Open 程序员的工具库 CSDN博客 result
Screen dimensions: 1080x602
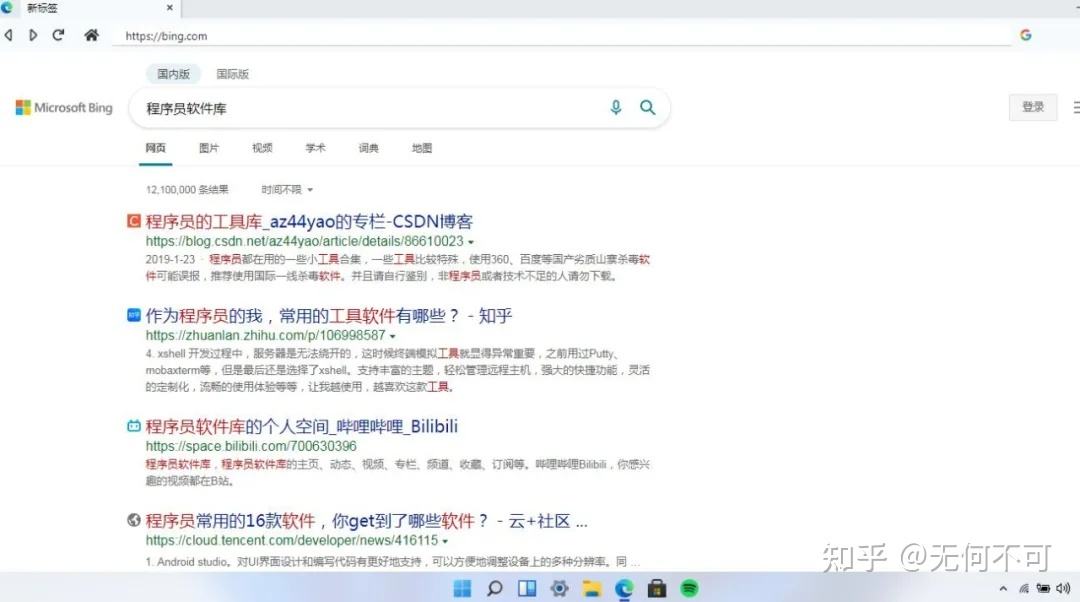click(309, 221)
